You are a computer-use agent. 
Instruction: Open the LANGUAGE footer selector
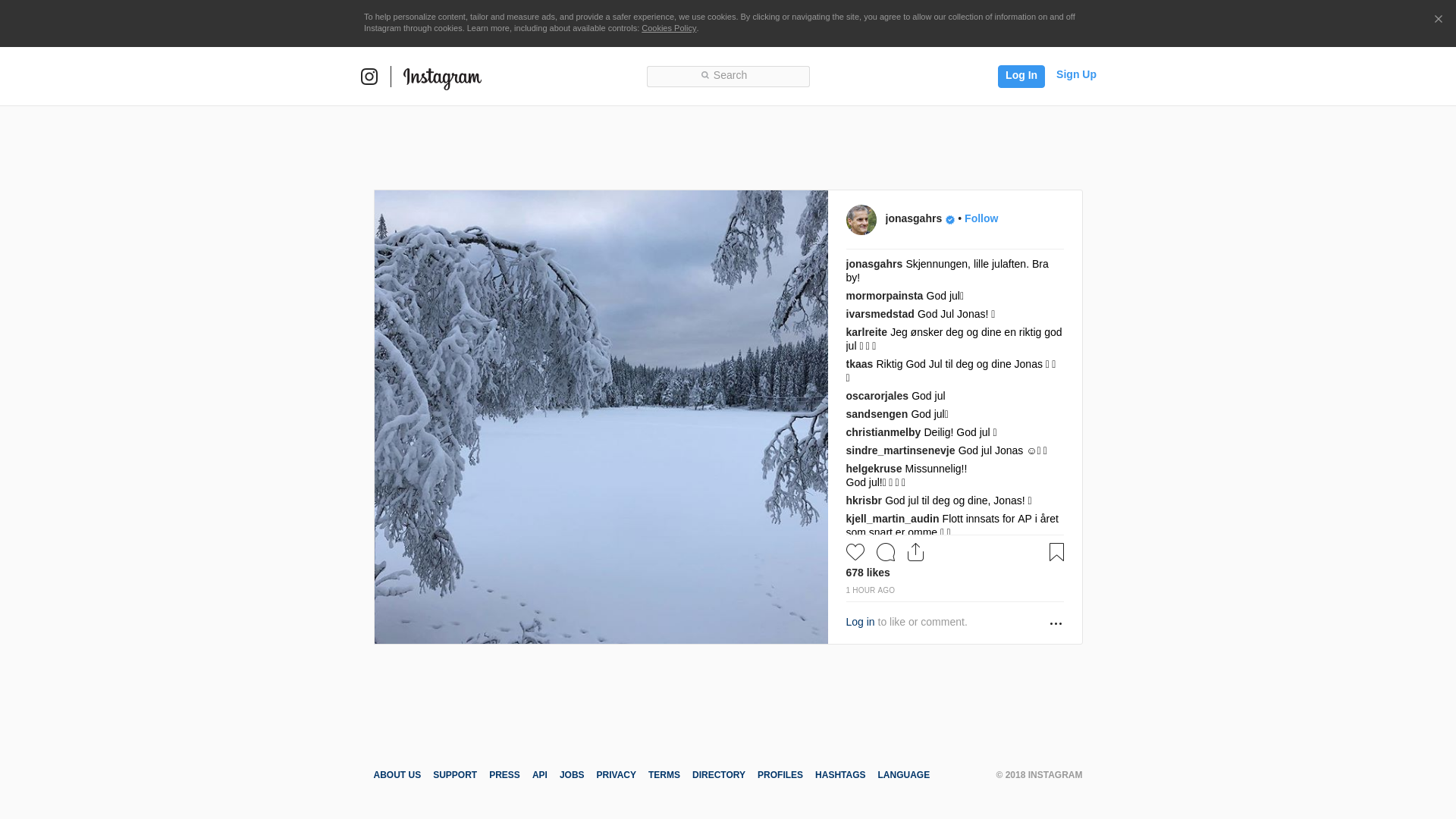click(903, 775)
